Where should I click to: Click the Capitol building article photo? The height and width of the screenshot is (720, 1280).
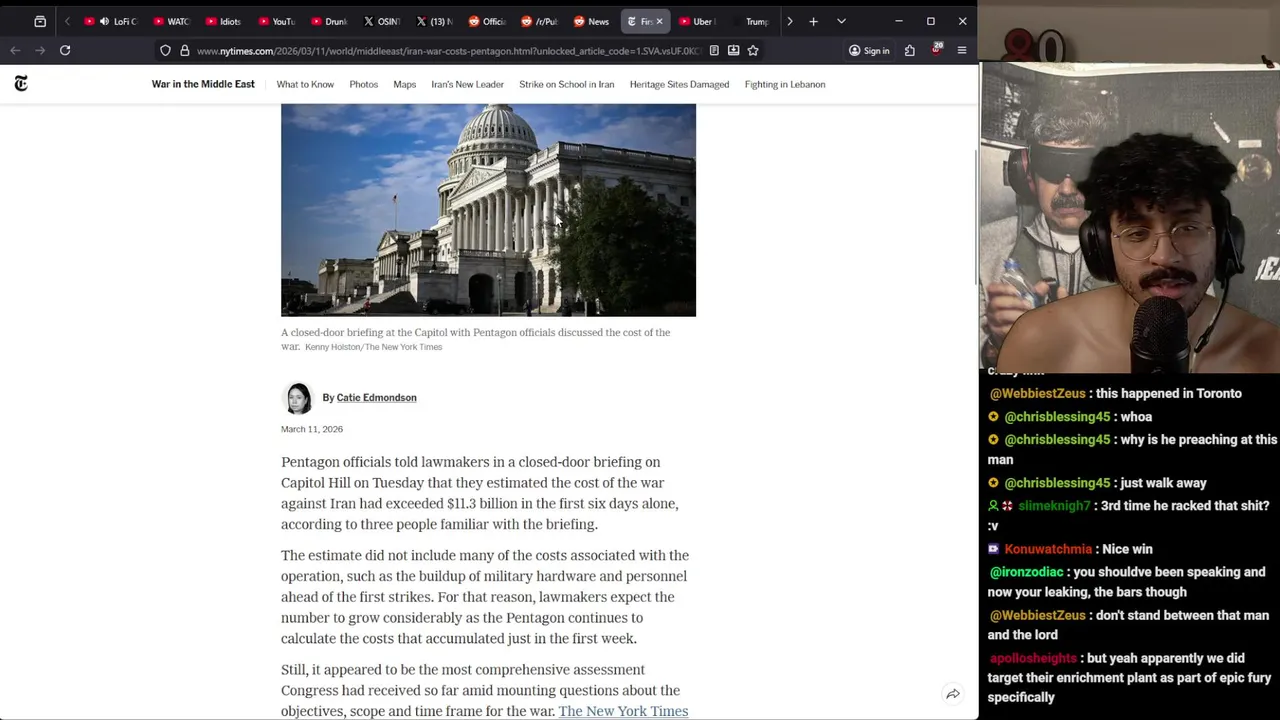pyautogui.click(x=488, y=210)
